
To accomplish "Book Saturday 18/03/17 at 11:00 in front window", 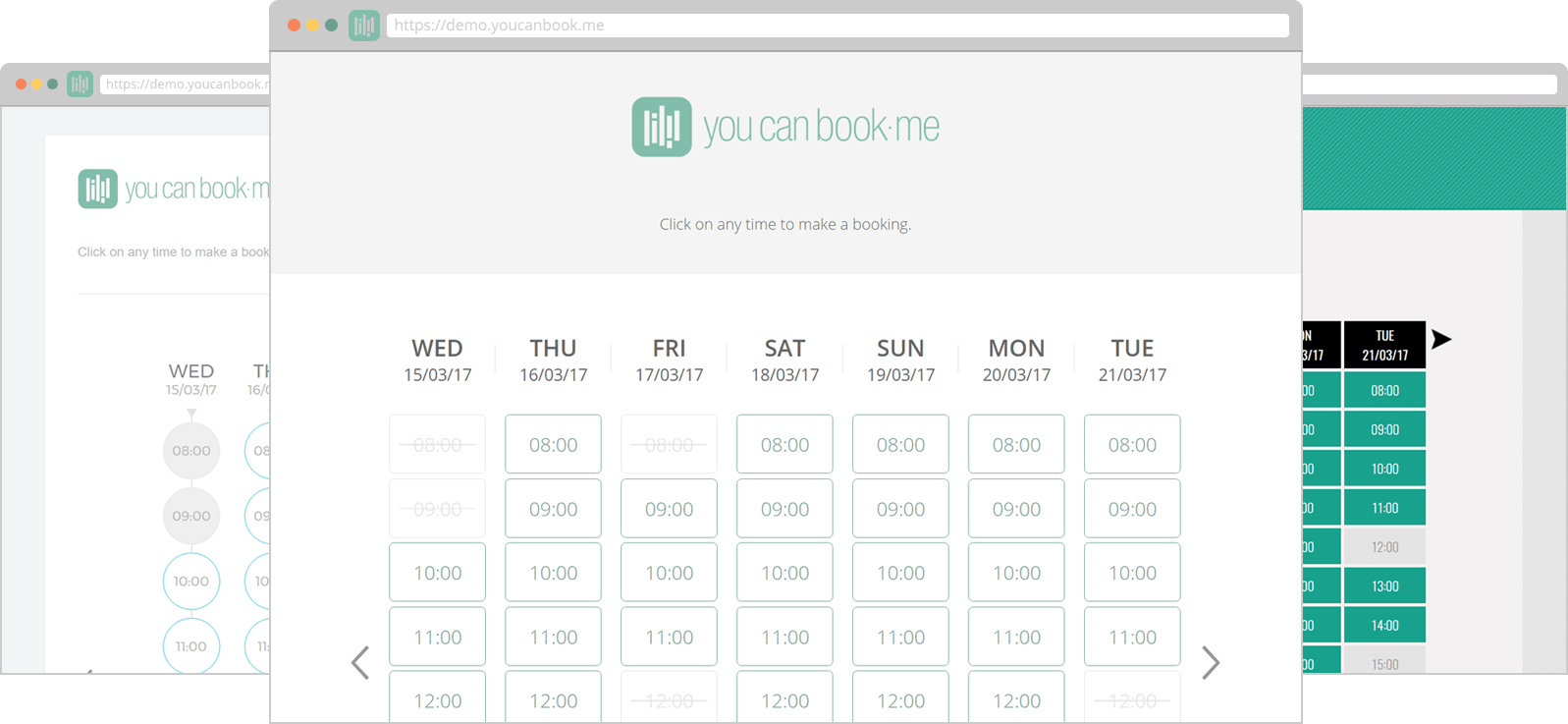I will 785,637.
